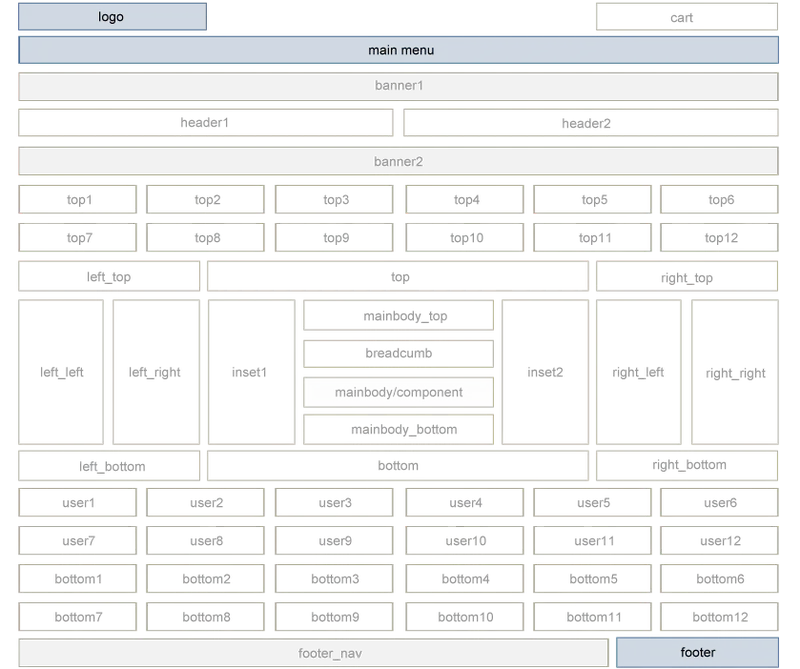Choose the bottom6 block

tap(719, 579)
